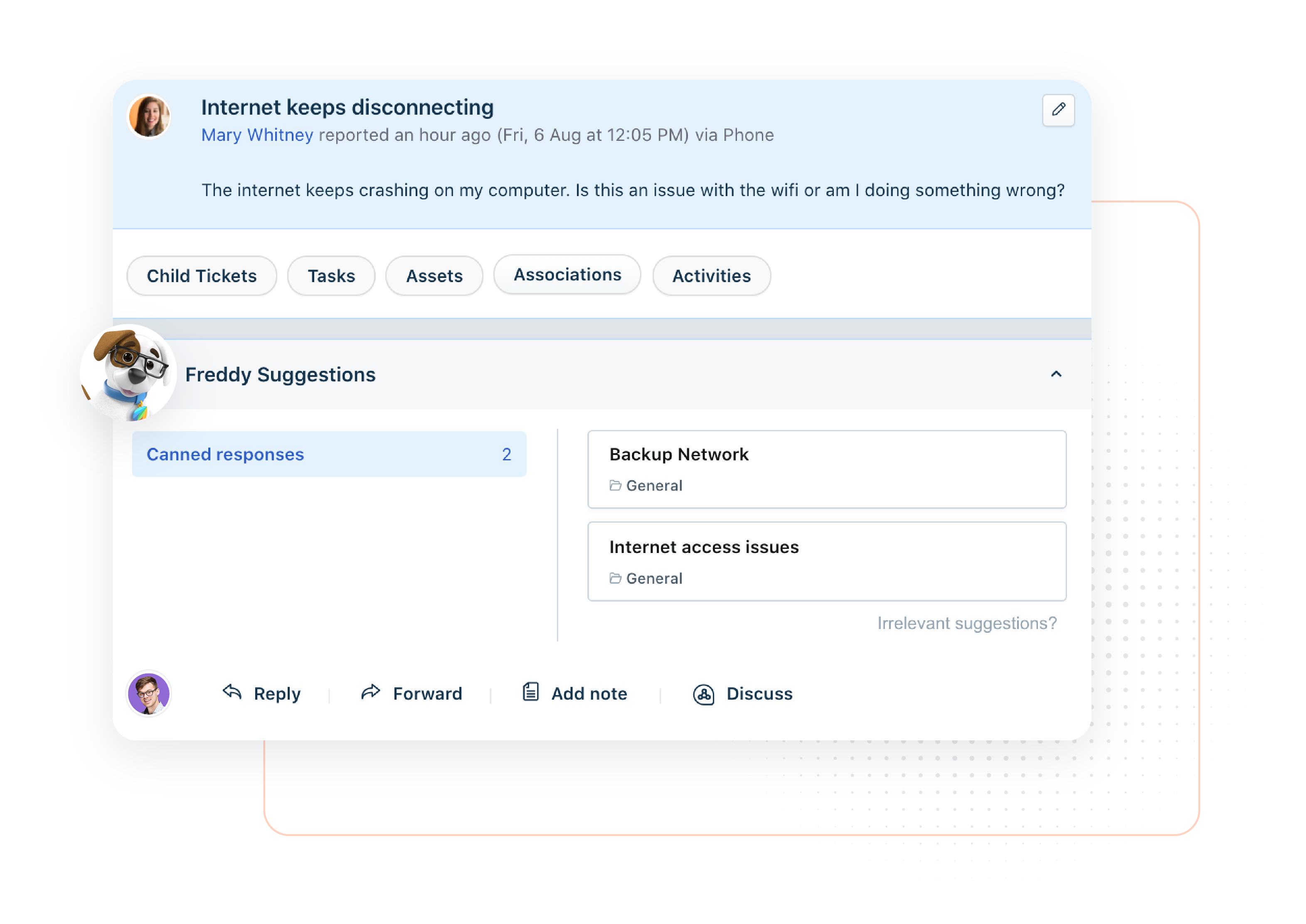Click the Discuss circular icon
Viewport: 1306px width, 924px height.
click(704, 694)
